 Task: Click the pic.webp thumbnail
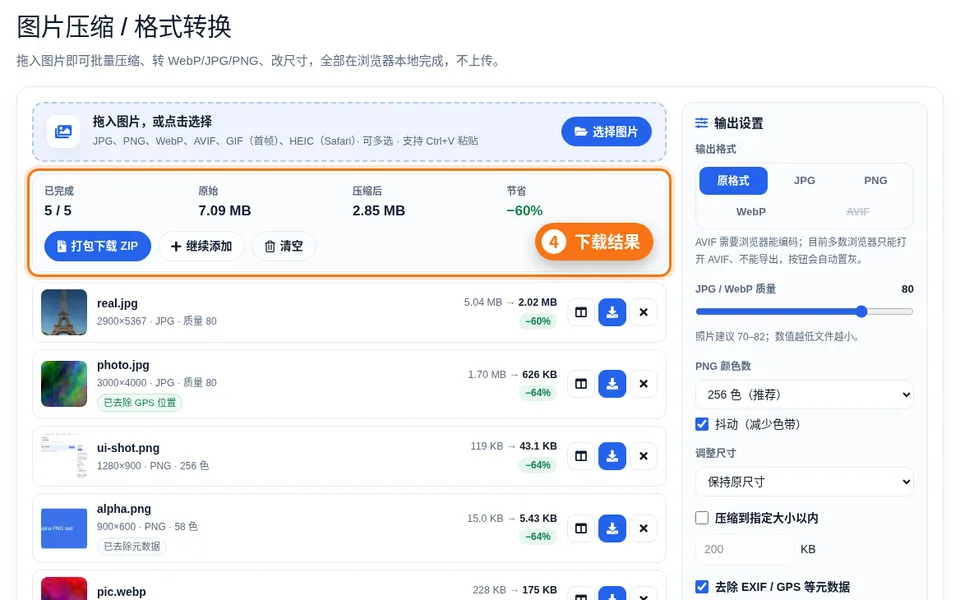[64, 589]
